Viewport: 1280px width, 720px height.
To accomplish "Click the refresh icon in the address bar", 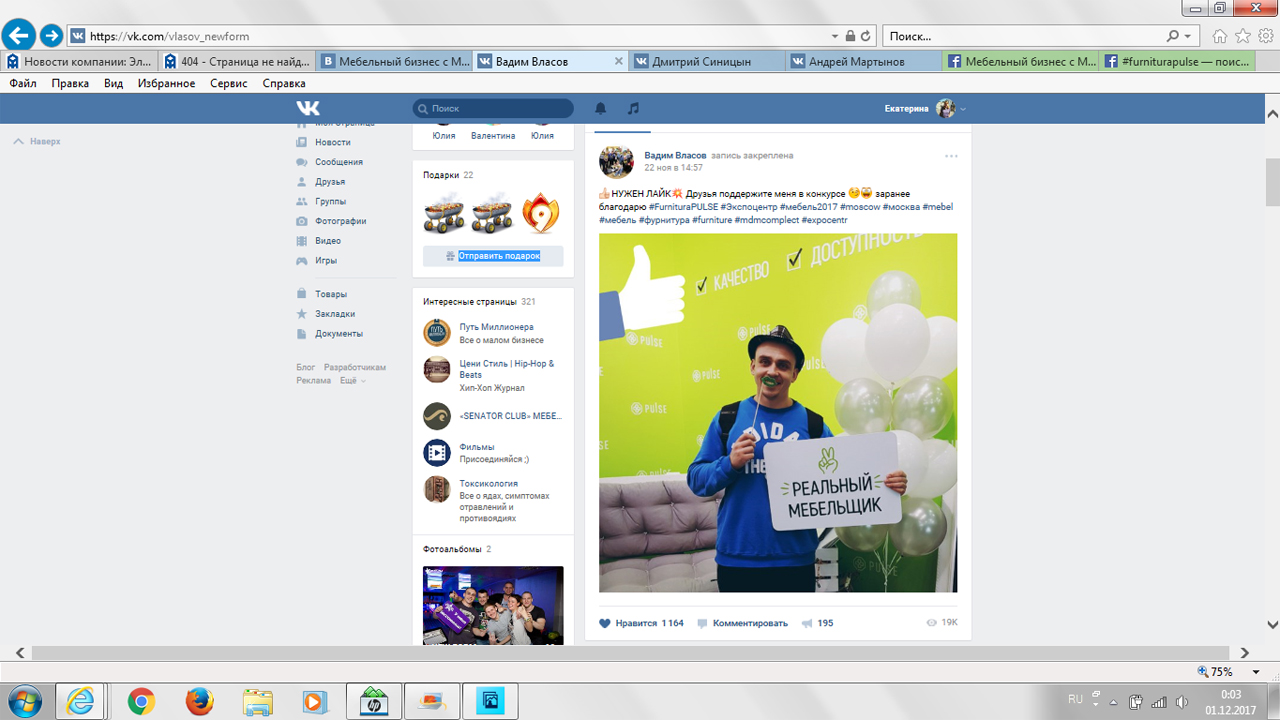I will tap(865, 36).
